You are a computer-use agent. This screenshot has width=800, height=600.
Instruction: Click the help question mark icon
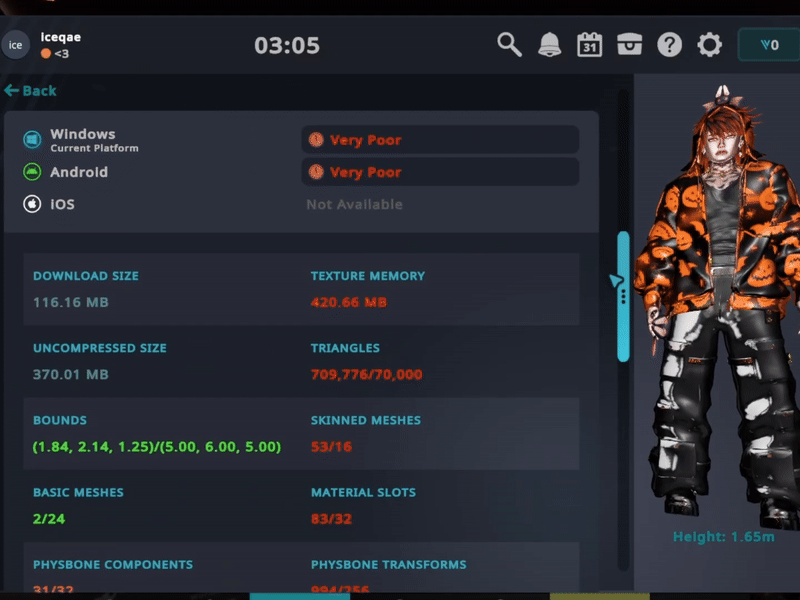tap(669, 45)
